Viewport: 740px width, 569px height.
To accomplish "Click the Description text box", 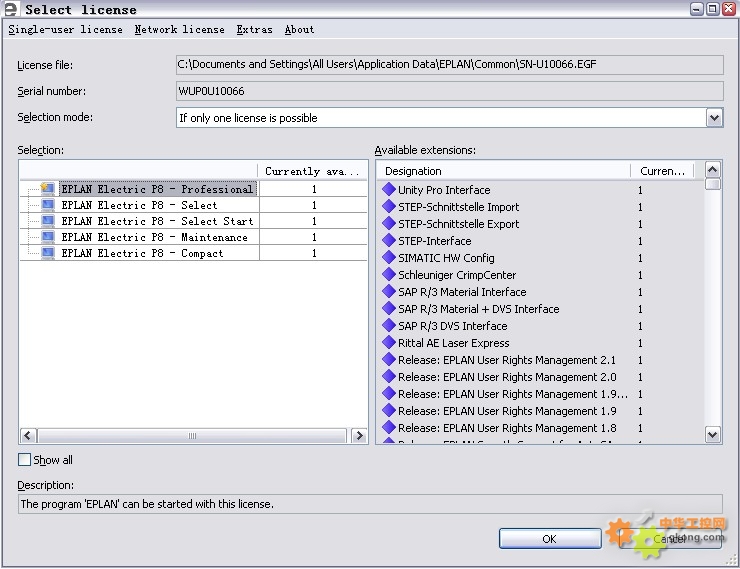I will [370, 504].
